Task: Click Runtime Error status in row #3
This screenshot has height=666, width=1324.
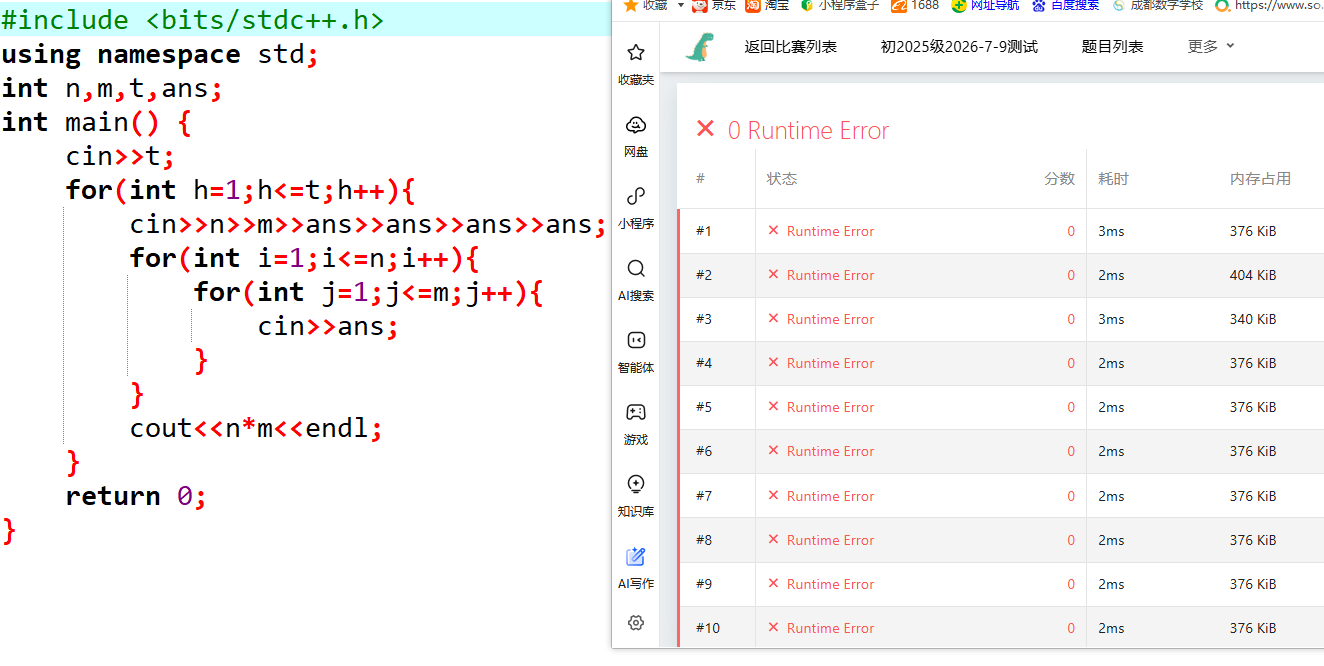Action: click(830, 319)
